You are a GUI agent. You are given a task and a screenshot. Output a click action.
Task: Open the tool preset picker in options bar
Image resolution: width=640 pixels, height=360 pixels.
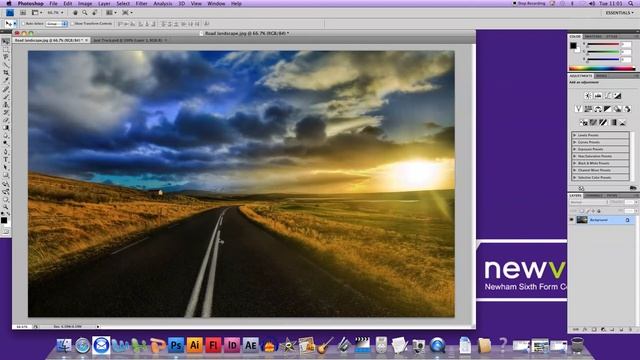11,24
